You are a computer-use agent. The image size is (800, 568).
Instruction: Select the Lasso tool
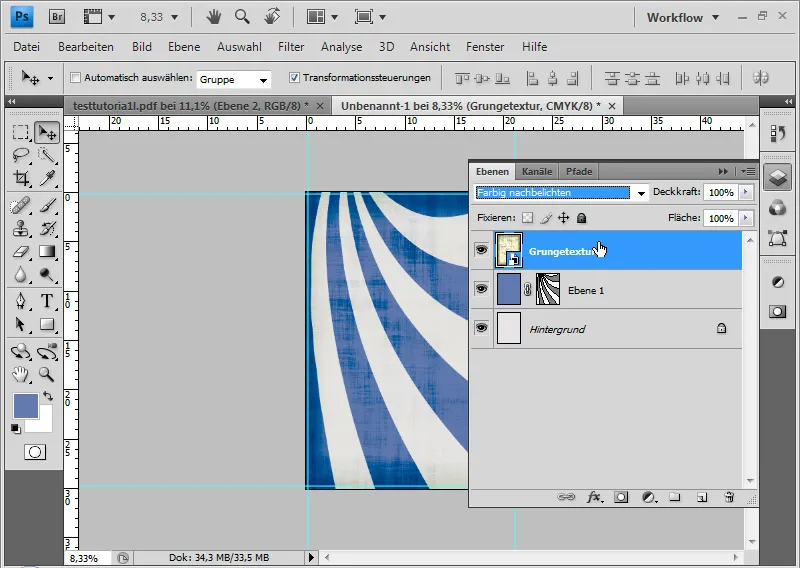(20, 155)
